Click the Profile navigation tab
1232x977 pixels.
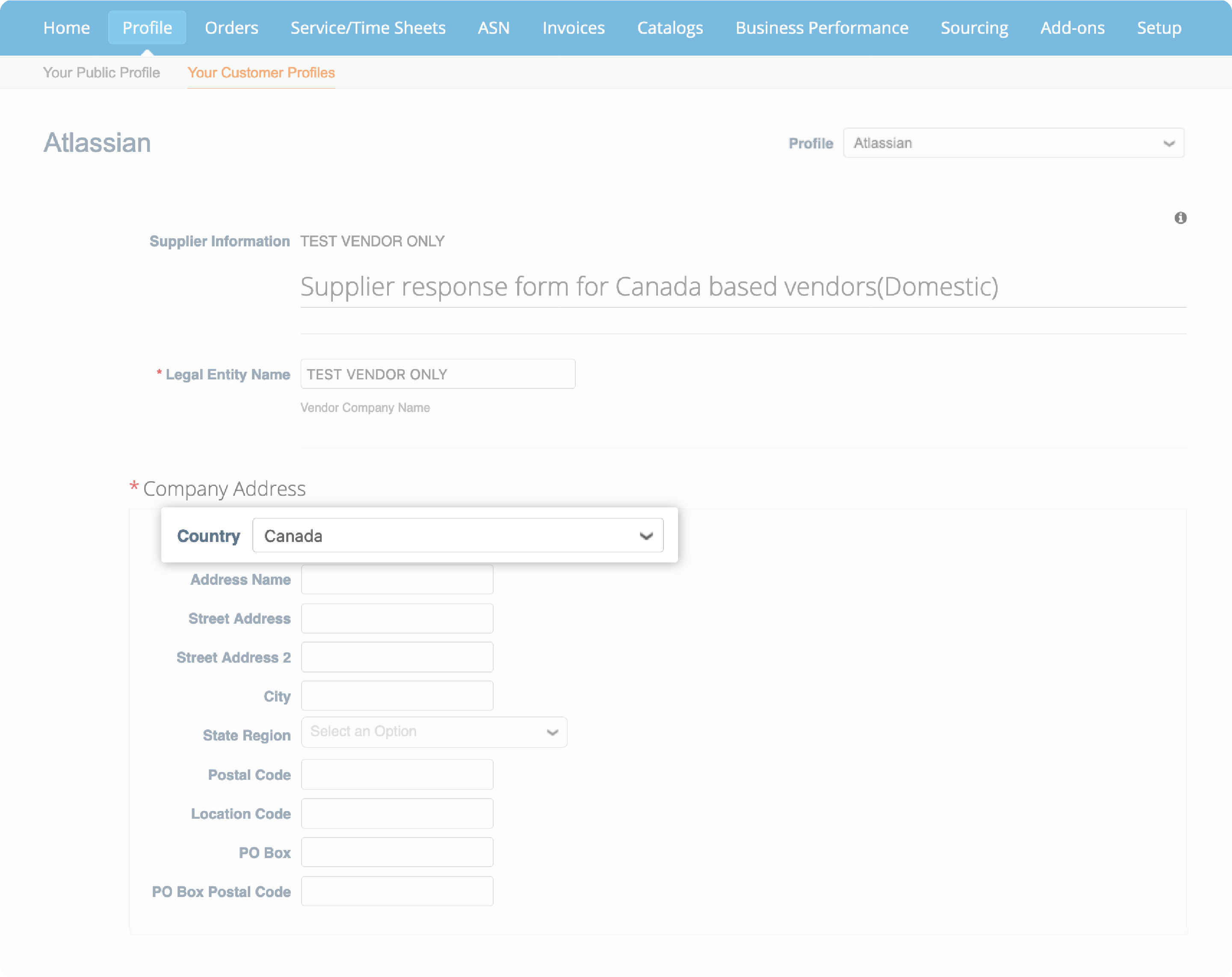click(147, 28)
